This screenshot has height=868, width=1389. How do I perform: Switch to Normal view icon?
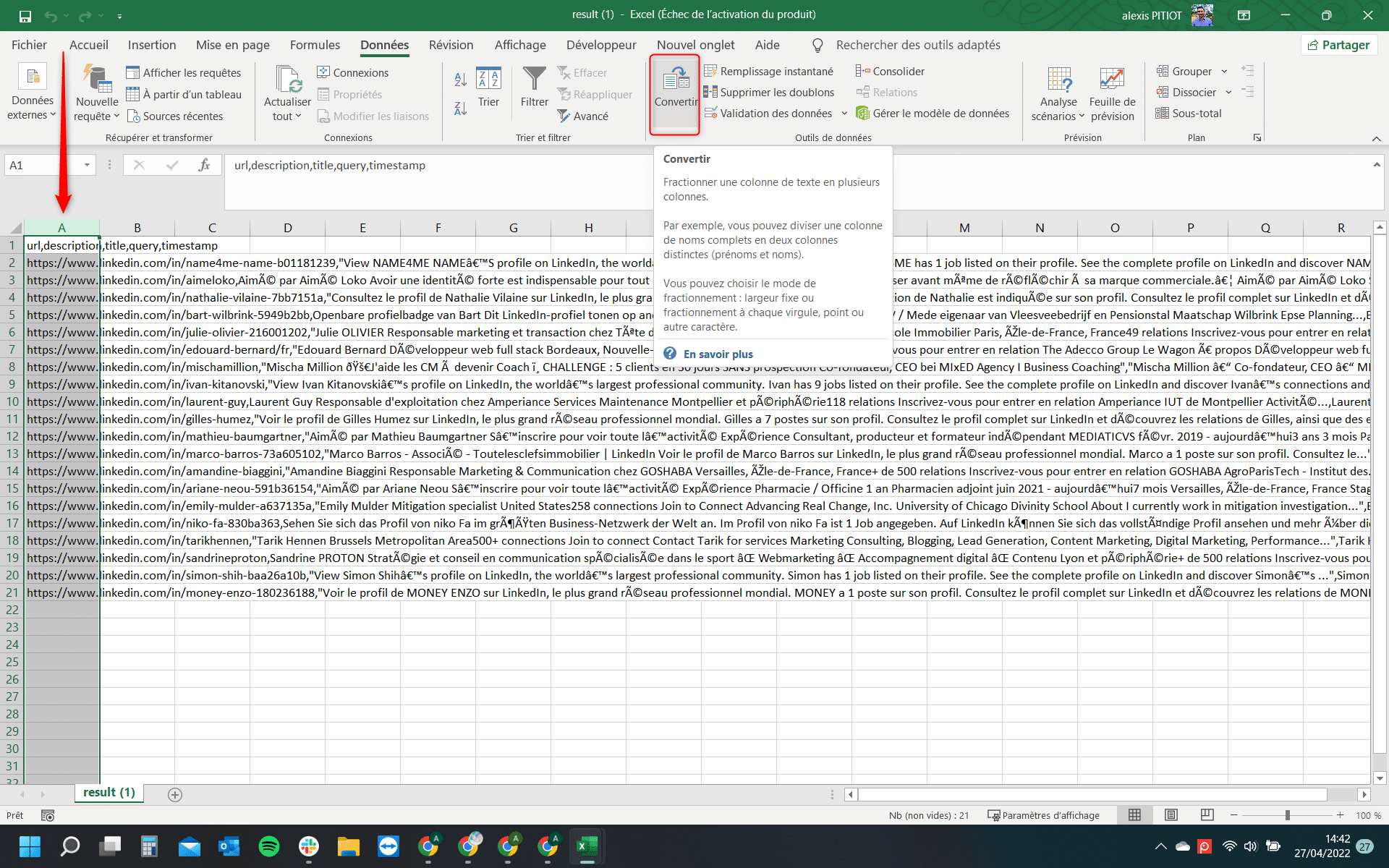pyautogui.click(x=1134, y=815)
